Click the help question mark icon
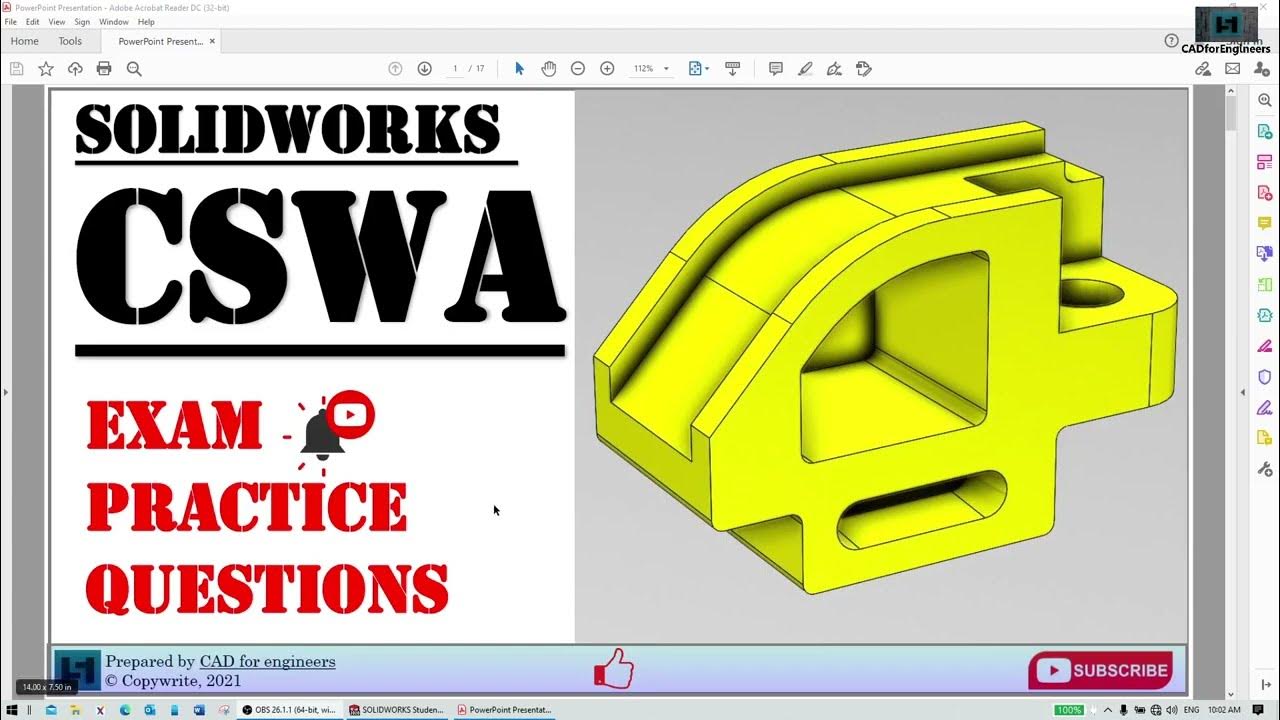This screenshot has width=1280, height=720. (1172, 41)
